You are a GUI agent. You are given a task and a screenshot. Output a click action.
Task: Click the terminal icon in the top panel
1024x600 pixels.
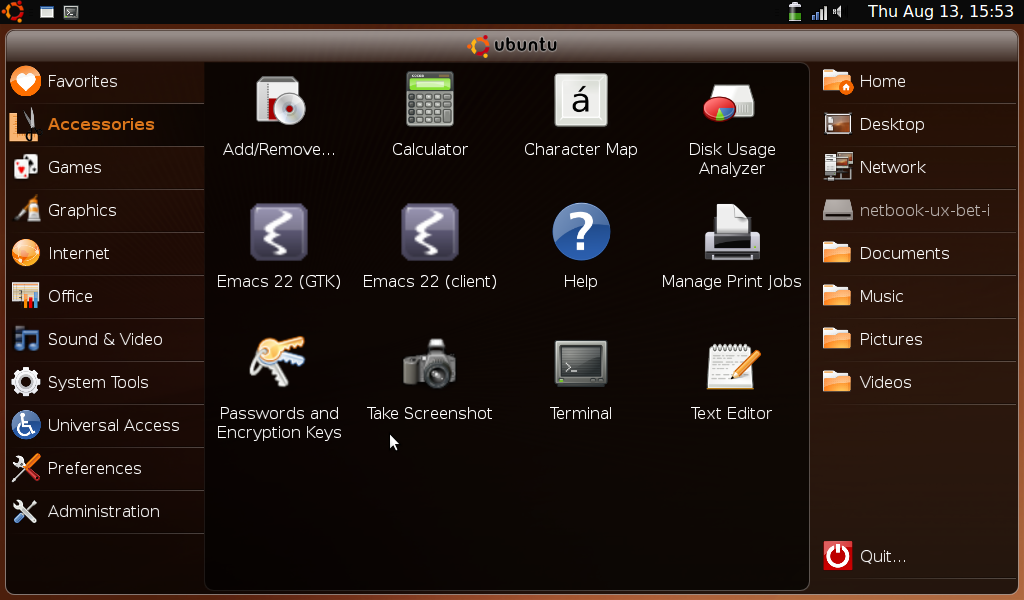71,12
